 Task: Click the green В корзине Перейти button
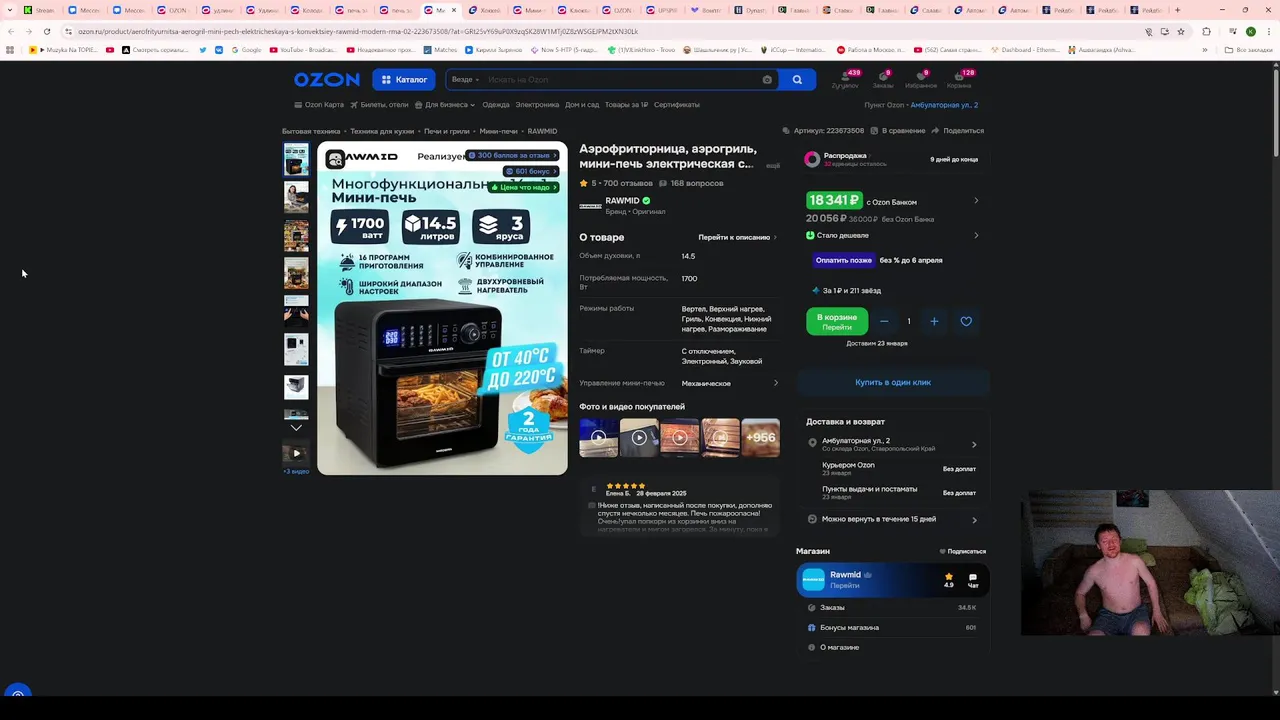837,322
